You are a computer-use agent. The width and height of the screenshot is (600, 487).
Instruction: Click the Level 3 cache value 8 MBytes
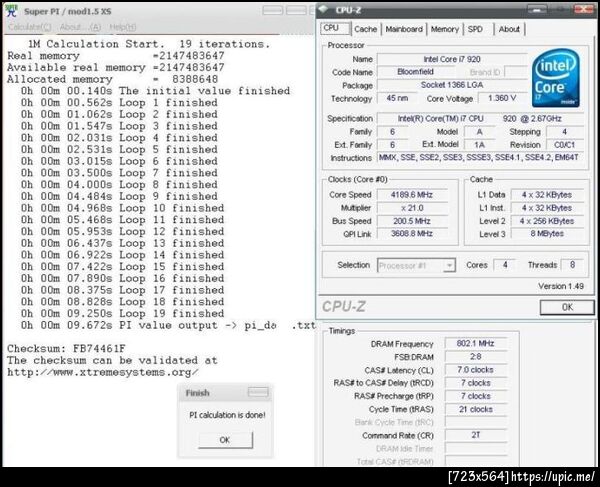click(x=547, y=234)
